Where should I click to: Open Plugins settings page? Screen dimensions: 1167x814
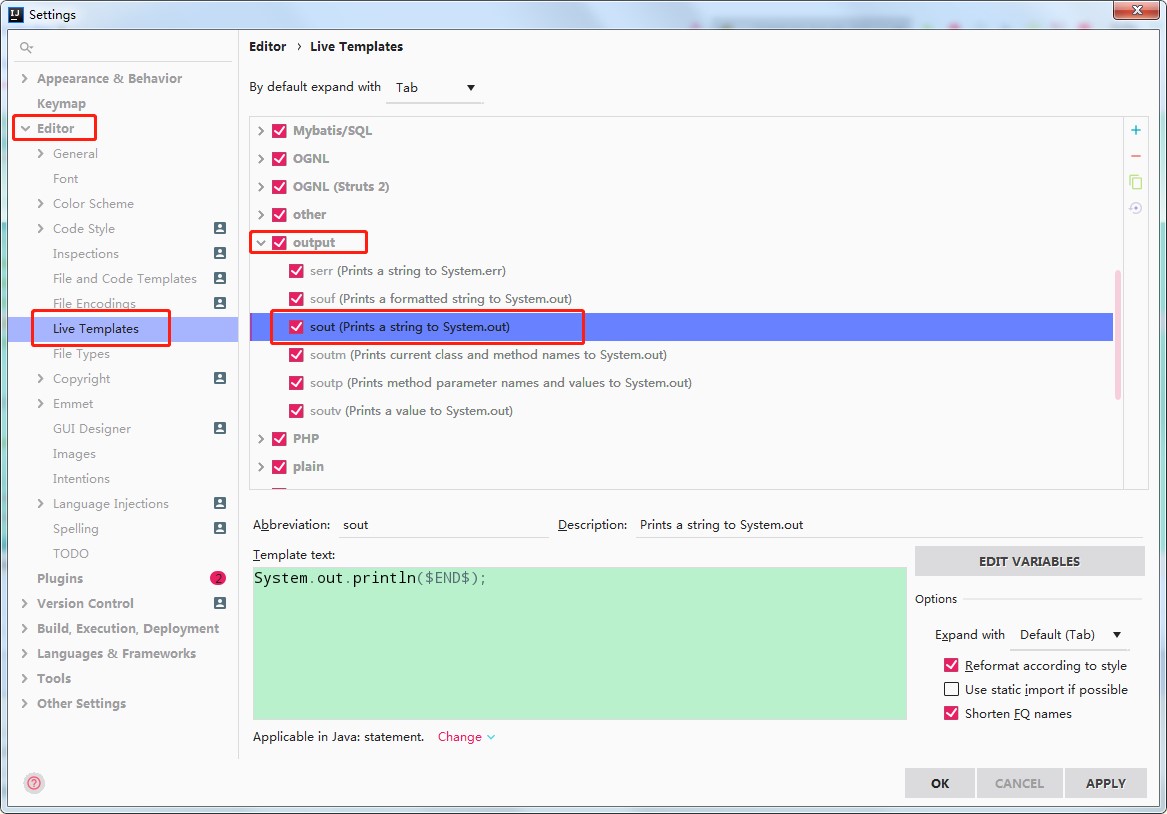[x=60, y=578]
